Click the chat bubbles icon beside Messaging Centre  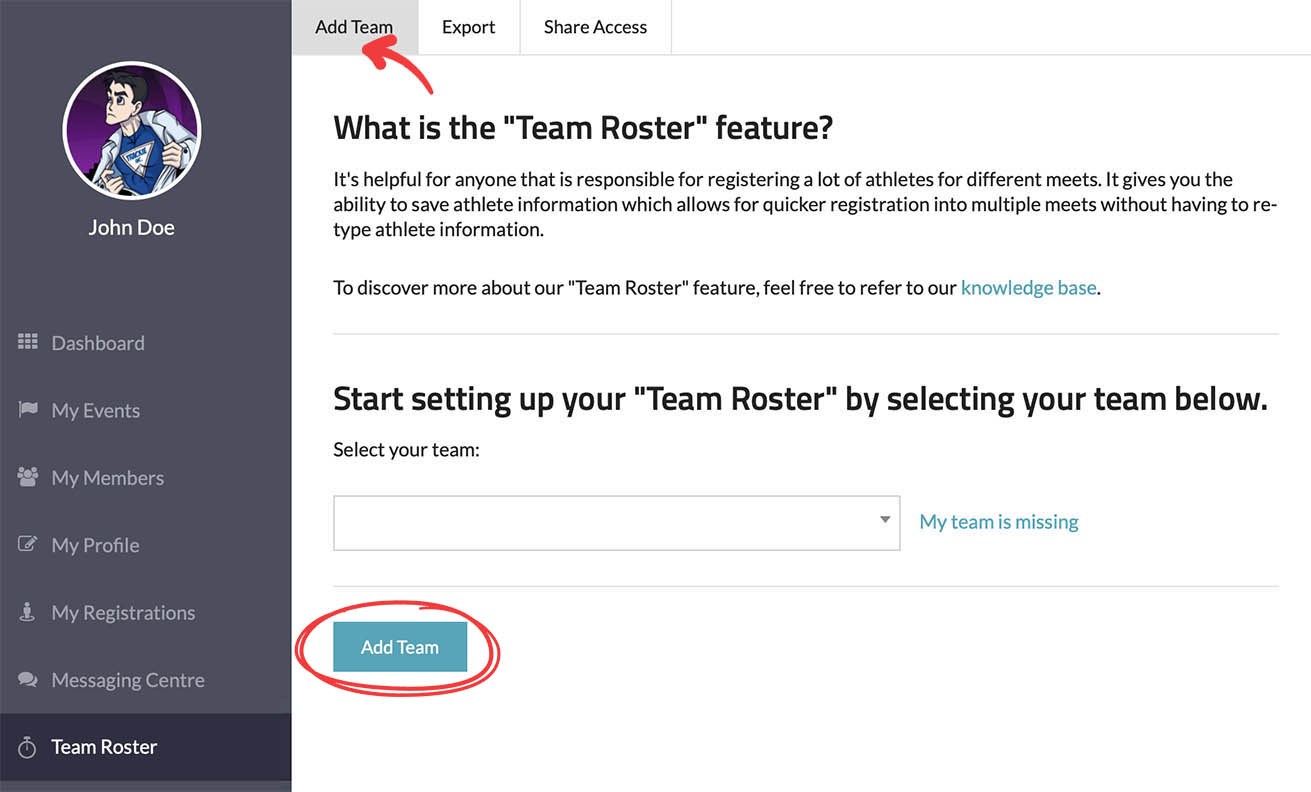click(x=27, y=680)
